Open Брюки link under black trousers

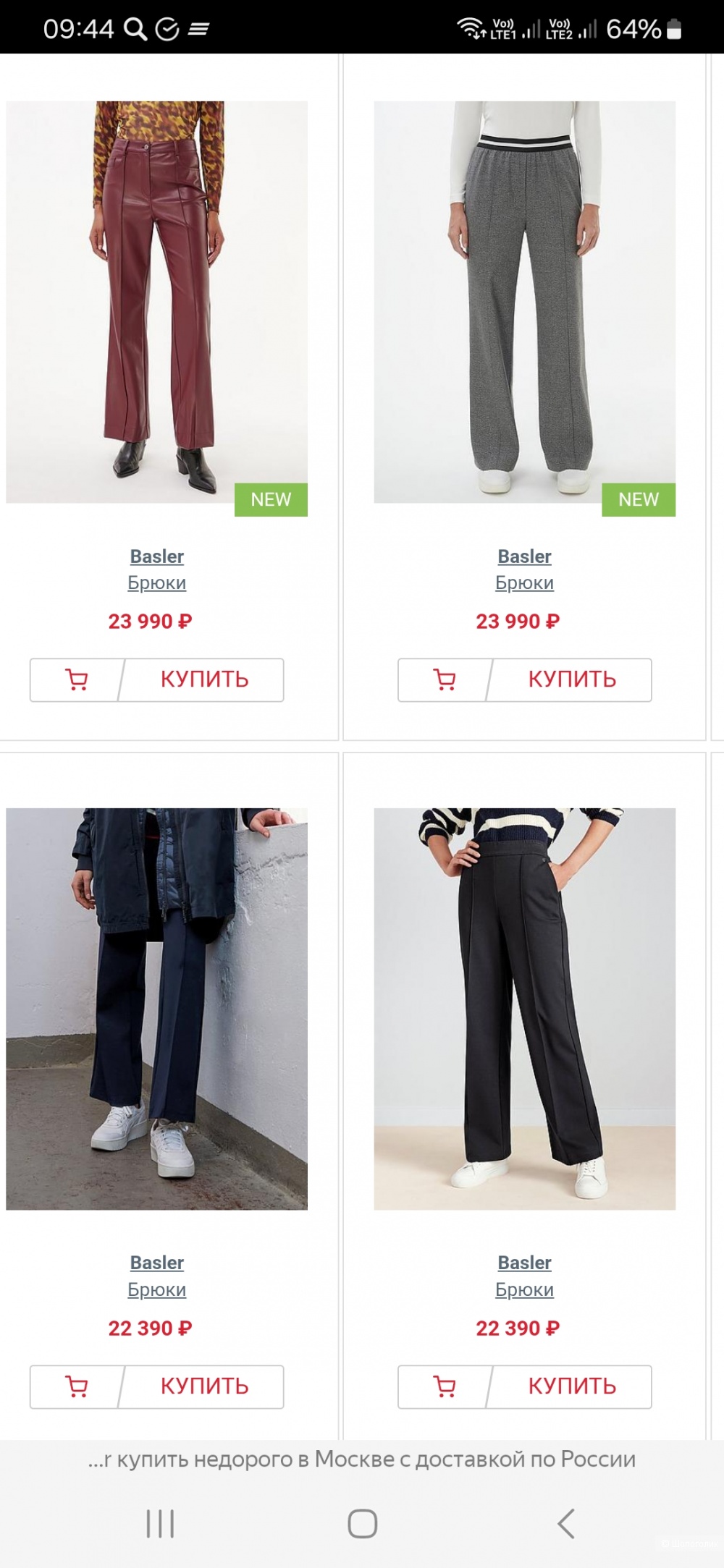coord(524,1289)
